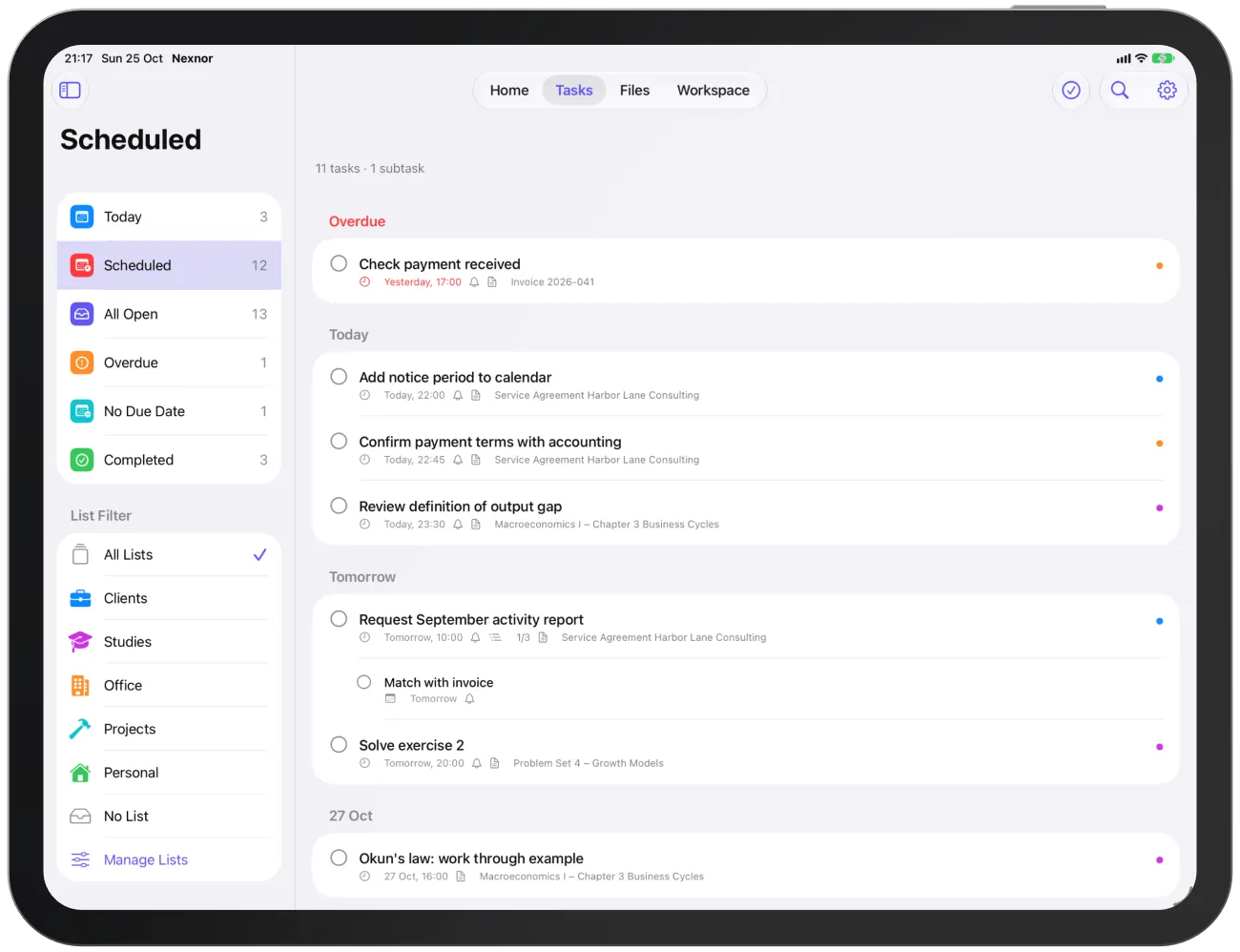
Task: Mark Review definition of output gap done
Action: tap(339, 506)
